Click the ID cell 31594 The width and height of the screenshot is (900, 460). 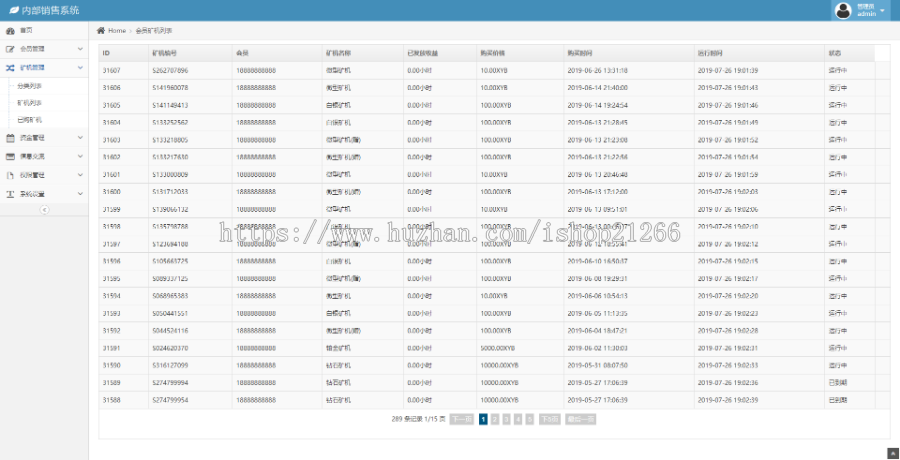tap(111, 296)
